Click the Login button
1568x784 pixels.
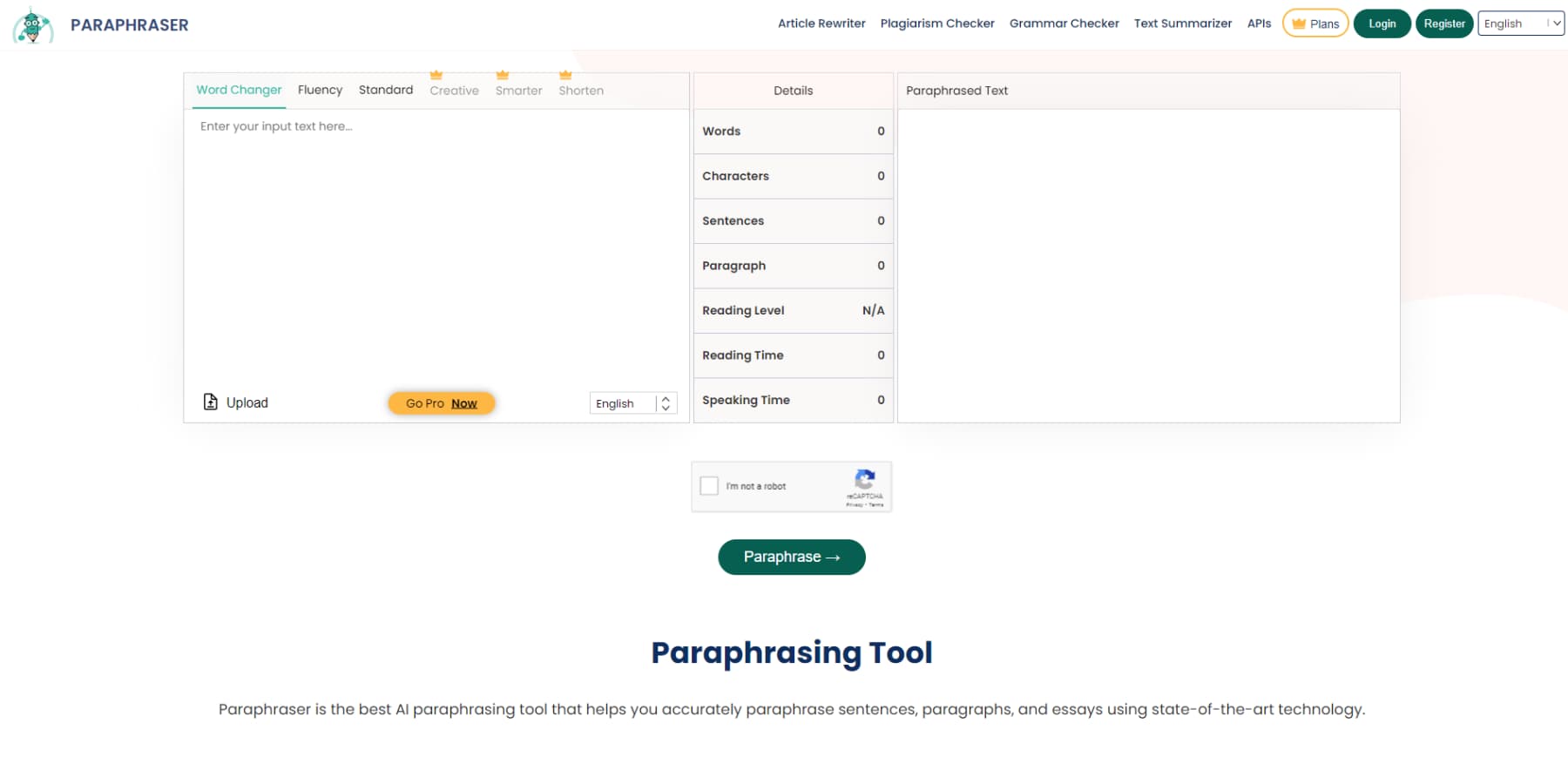pos(1382,24)
